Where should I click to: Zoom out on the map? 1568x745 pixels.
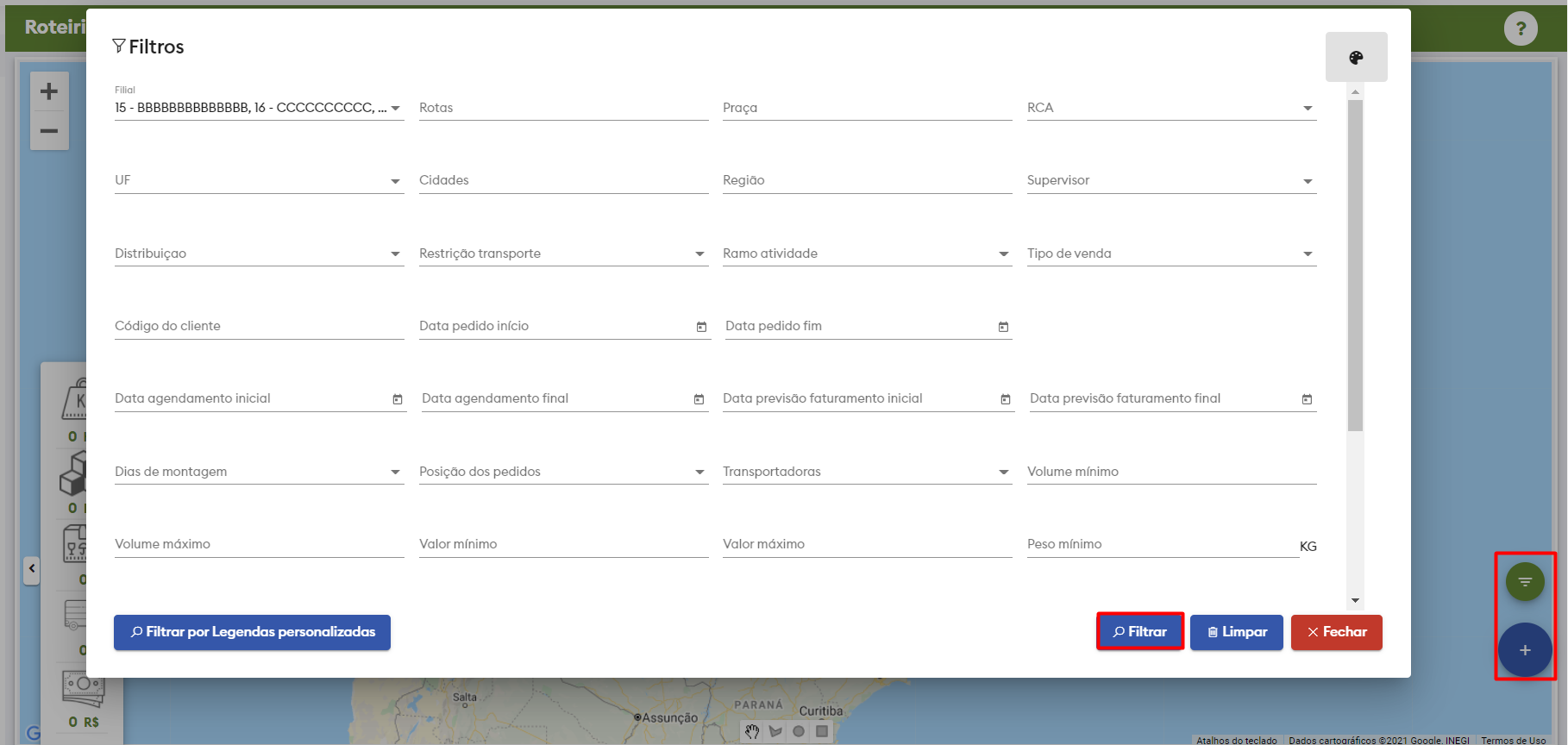click(x=49, y=131)
